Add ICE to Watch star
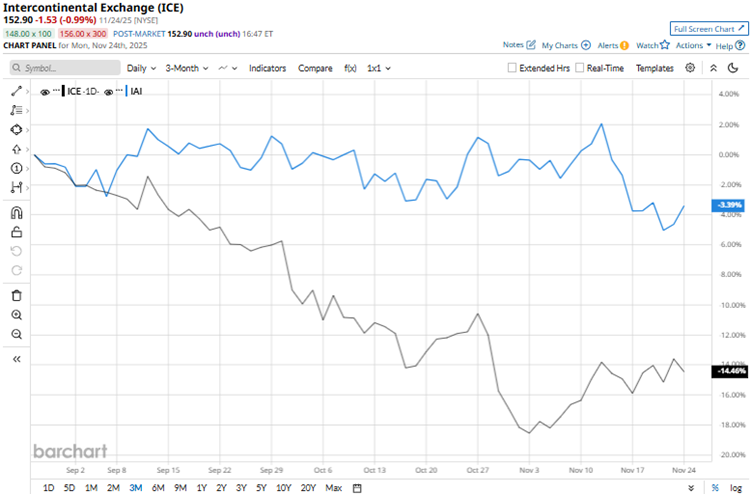The width and height of the screenshot is (752, 494). [665, 45]
